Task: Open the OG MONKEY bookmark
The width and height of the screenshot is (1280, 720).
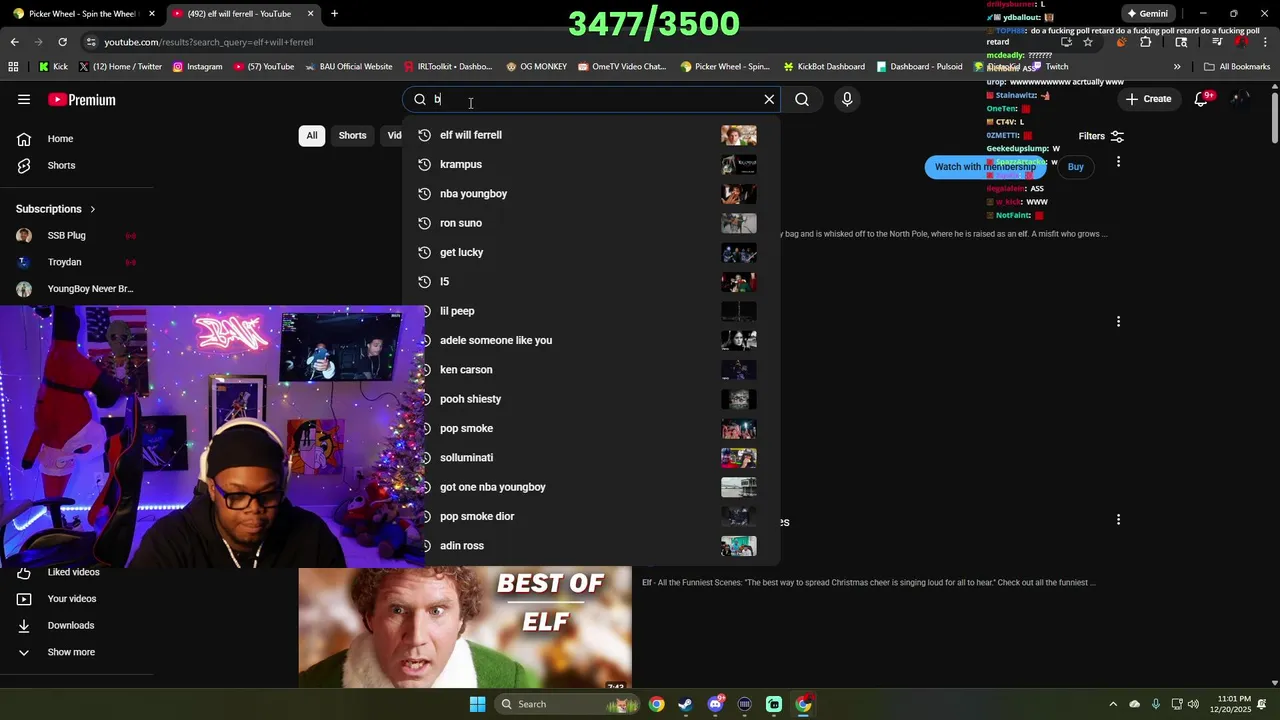Action: point(536,67)
